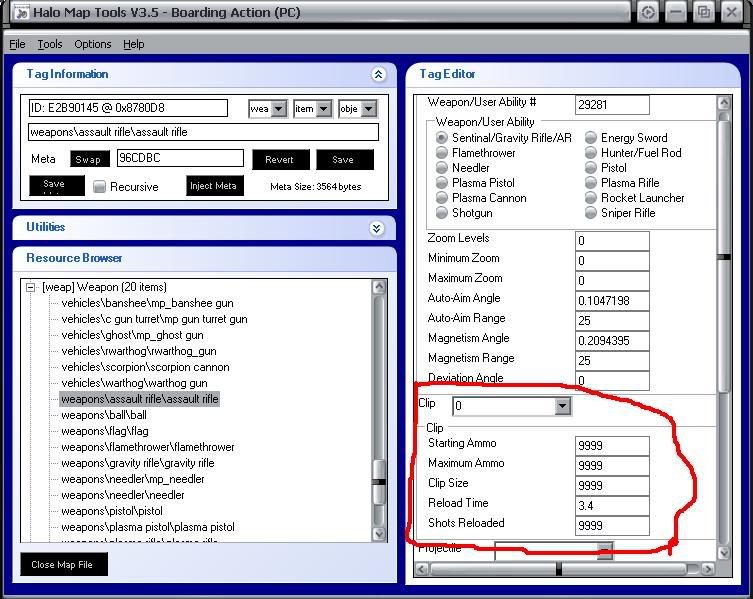Click the Maximum Ammo field
This screenshot has height=599, width=753.
612,466
